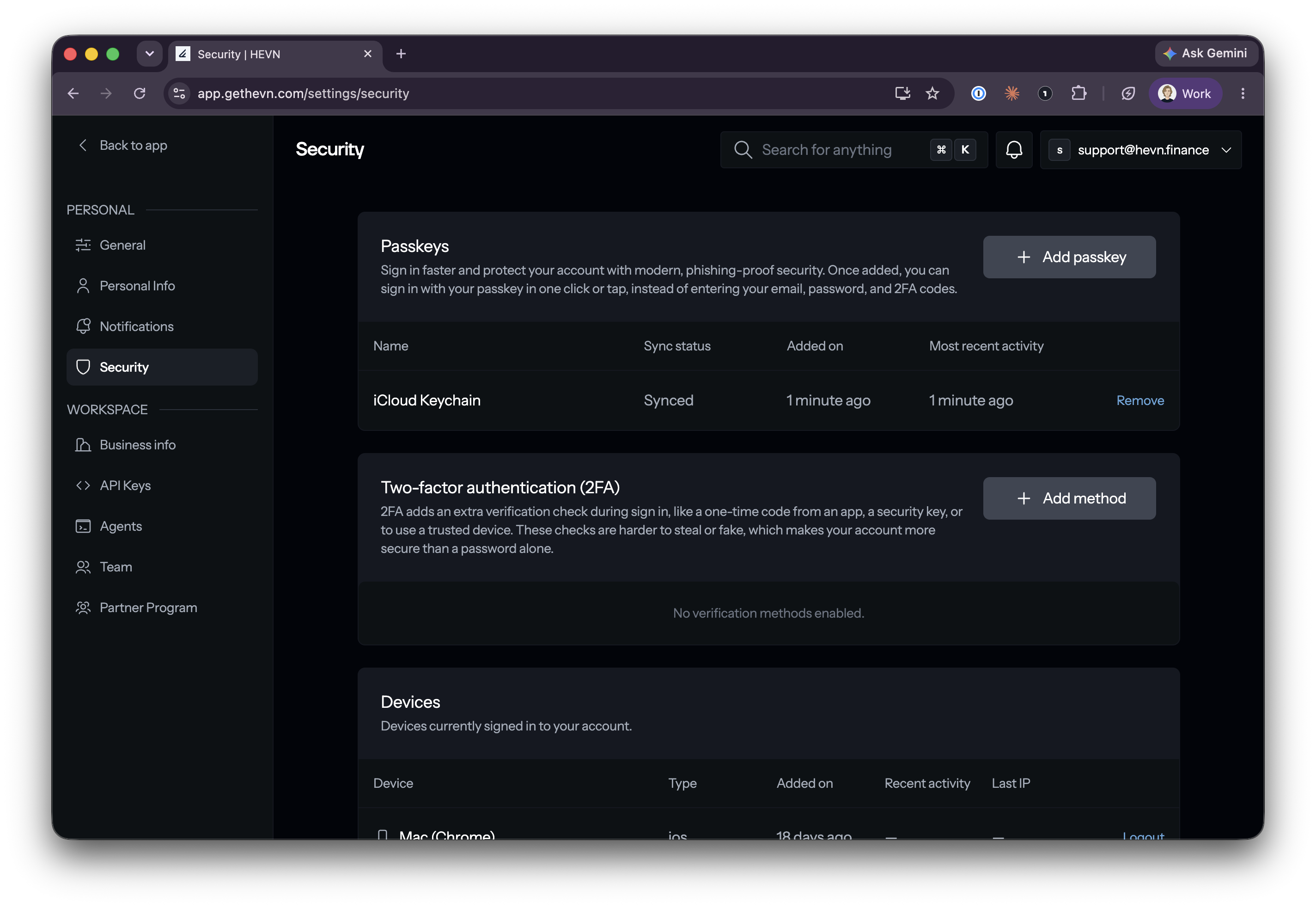Open the tab search dropdown arrow
This screenshot has width=1316, height=908.
click(x=150, y=54)
